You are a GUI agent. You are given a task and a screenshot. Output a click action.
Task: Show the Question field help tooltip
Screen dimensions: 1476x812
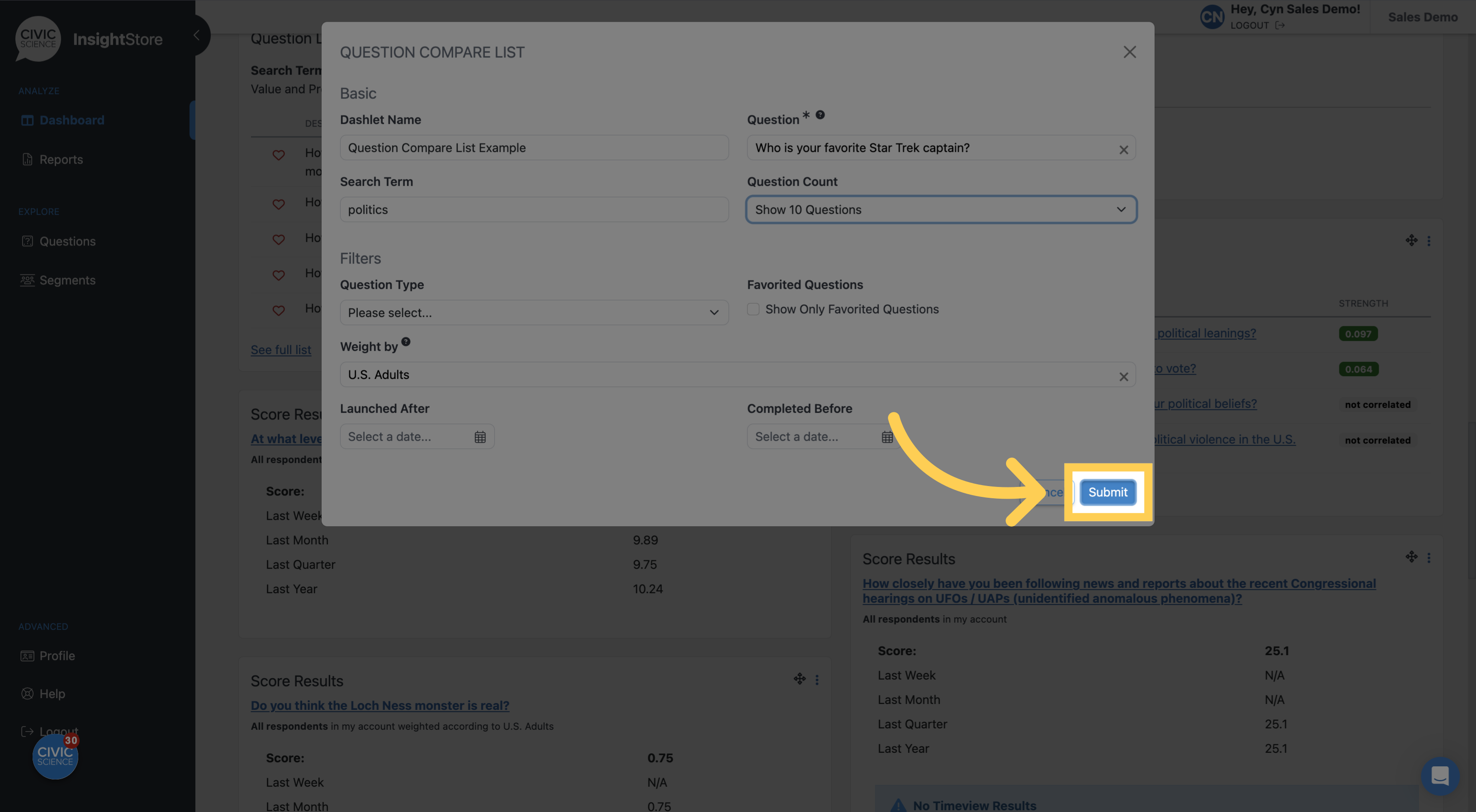pyautogui.click(x=820, y=114)
